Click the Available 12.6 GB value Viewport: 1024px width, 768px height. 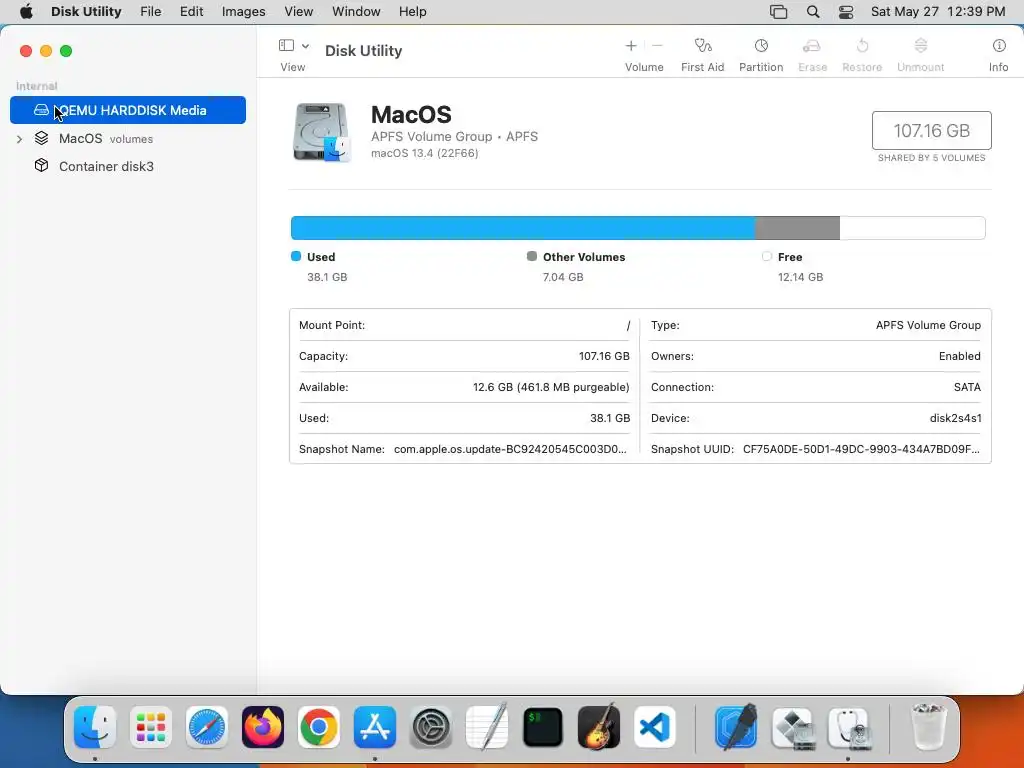coord(551,387)
